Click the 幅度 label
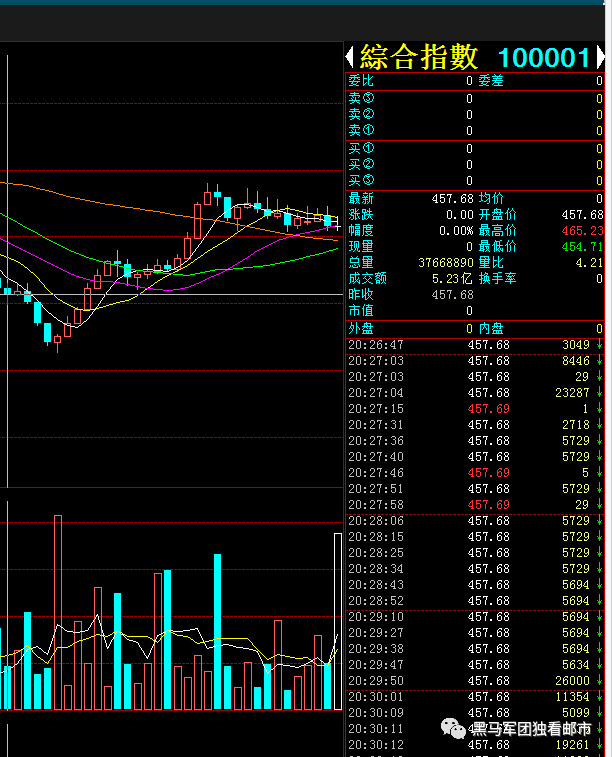Image resolution: width=612 pixels, height=757 pixels. (361, 230)
